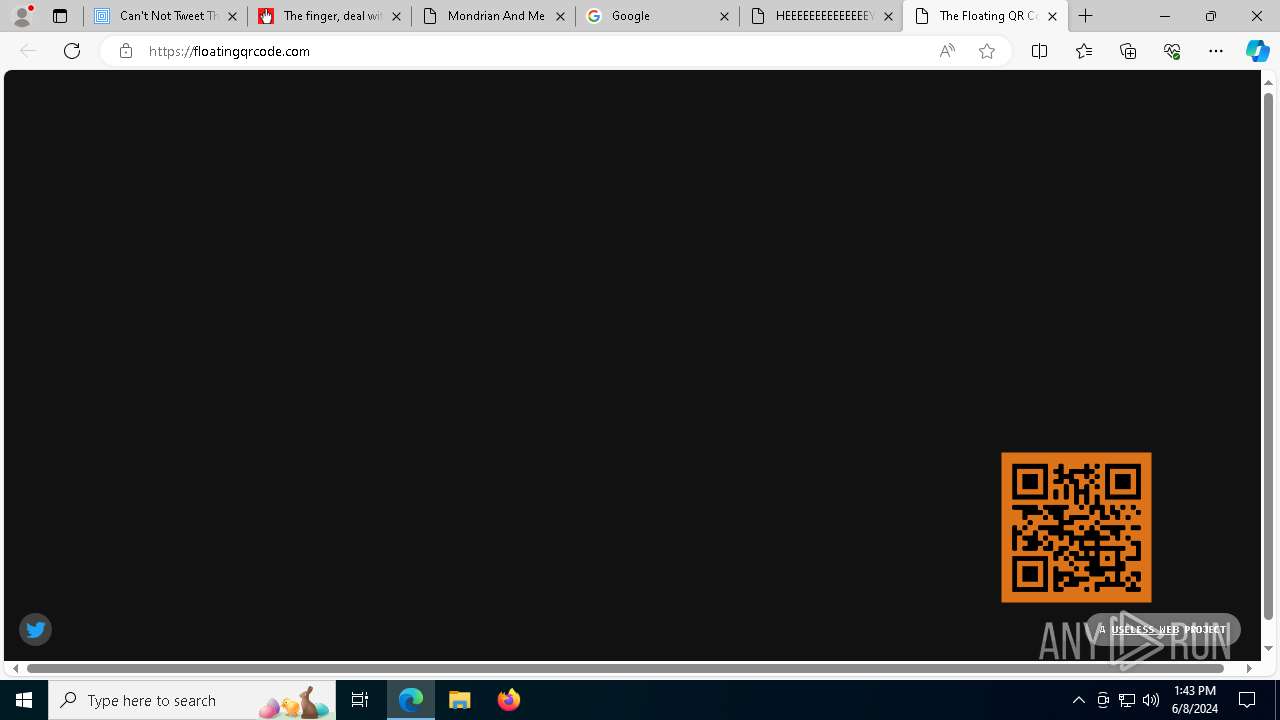Close The Floating QR Code tab
This screenshot has height=720, width=1280.
pyautogui.click(x=1052, y=16)
